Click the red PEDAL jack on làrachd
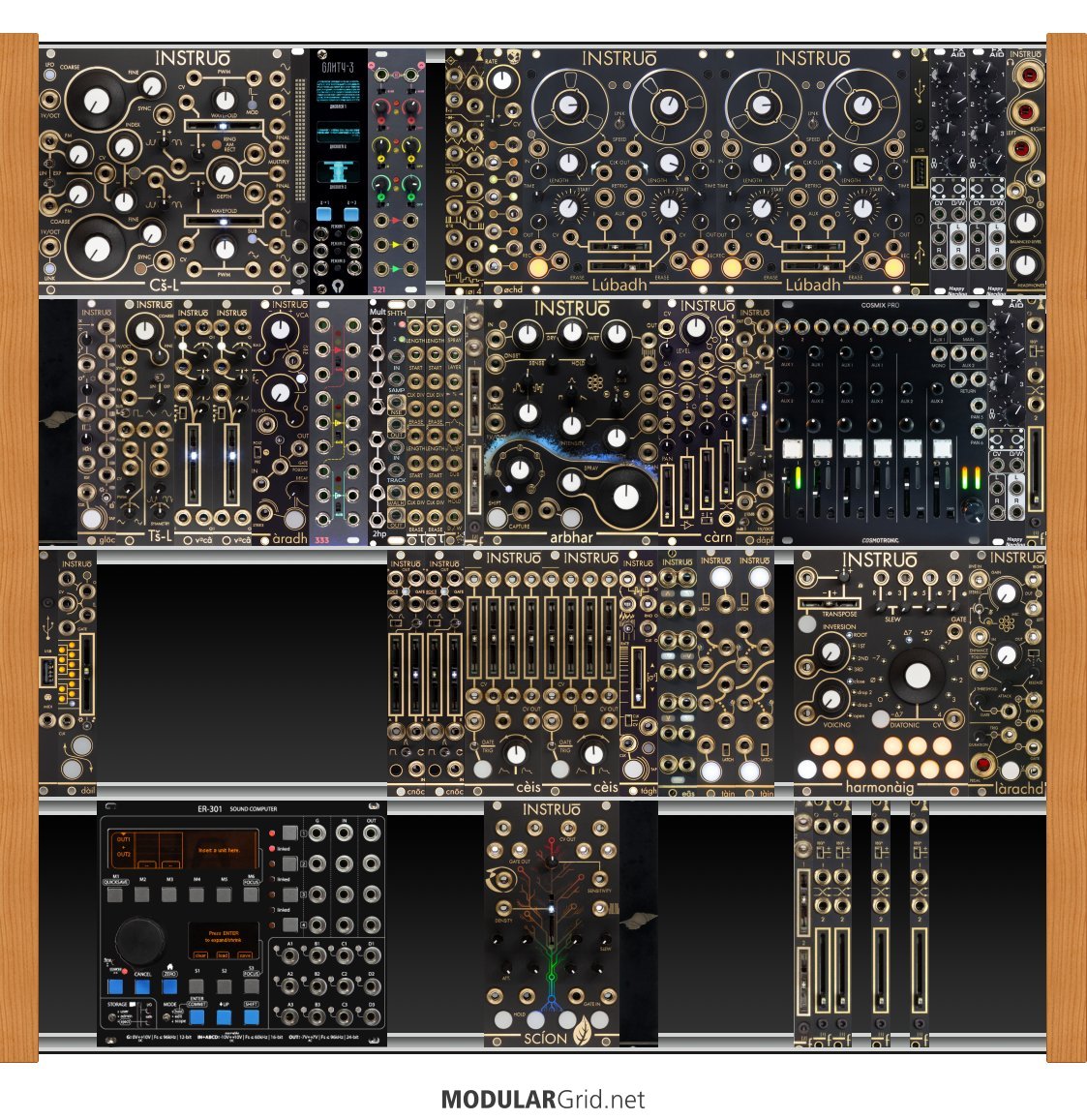This screenshot has height=1120, width=1087. point(984,765)
